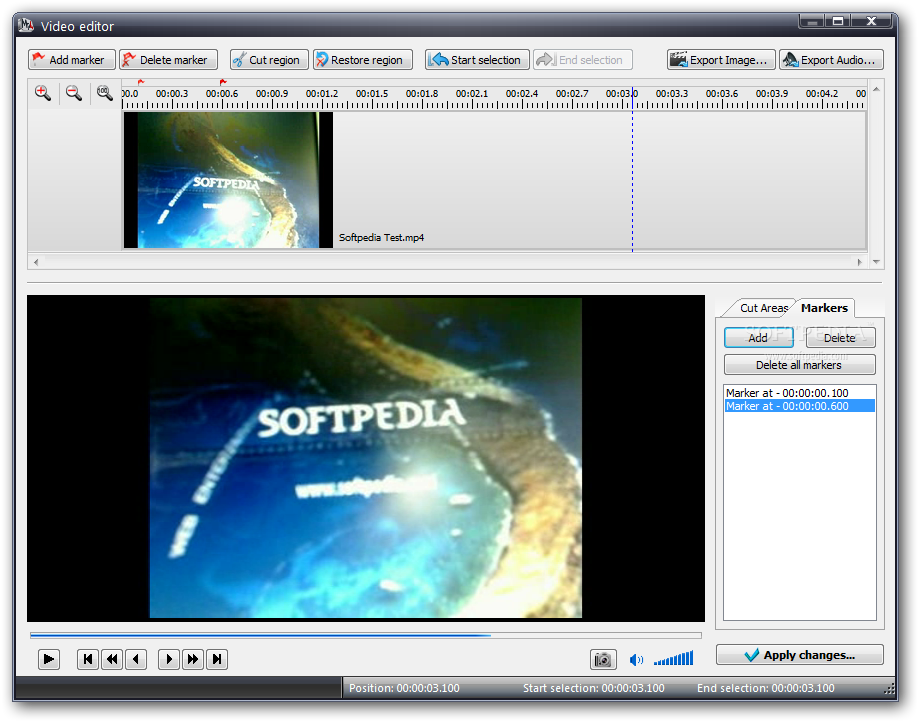919x722 pixels.
Task: Click the Softpedia Test.mp4 filename label
Action: 381,237
